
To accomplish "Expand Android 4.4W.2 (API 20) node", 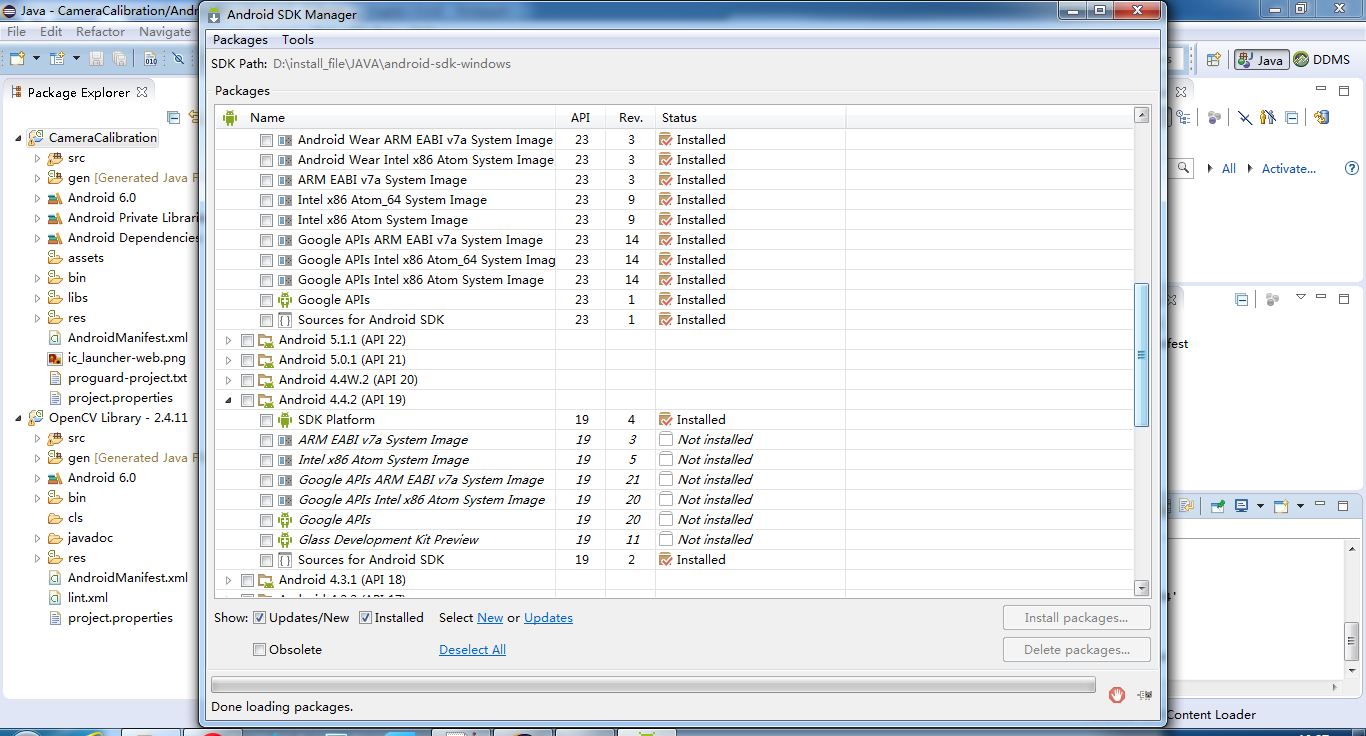I will click(x=228, y=380).
